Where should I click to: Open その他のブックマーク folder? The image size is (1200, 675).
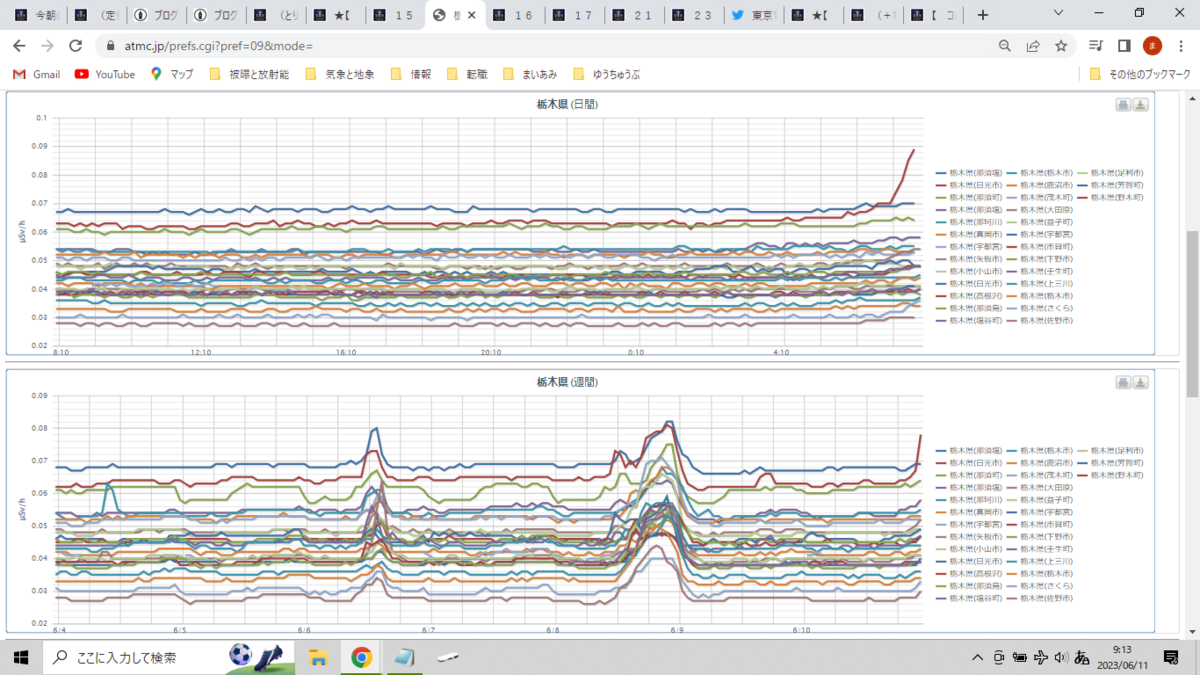[x=1140, y=74]
